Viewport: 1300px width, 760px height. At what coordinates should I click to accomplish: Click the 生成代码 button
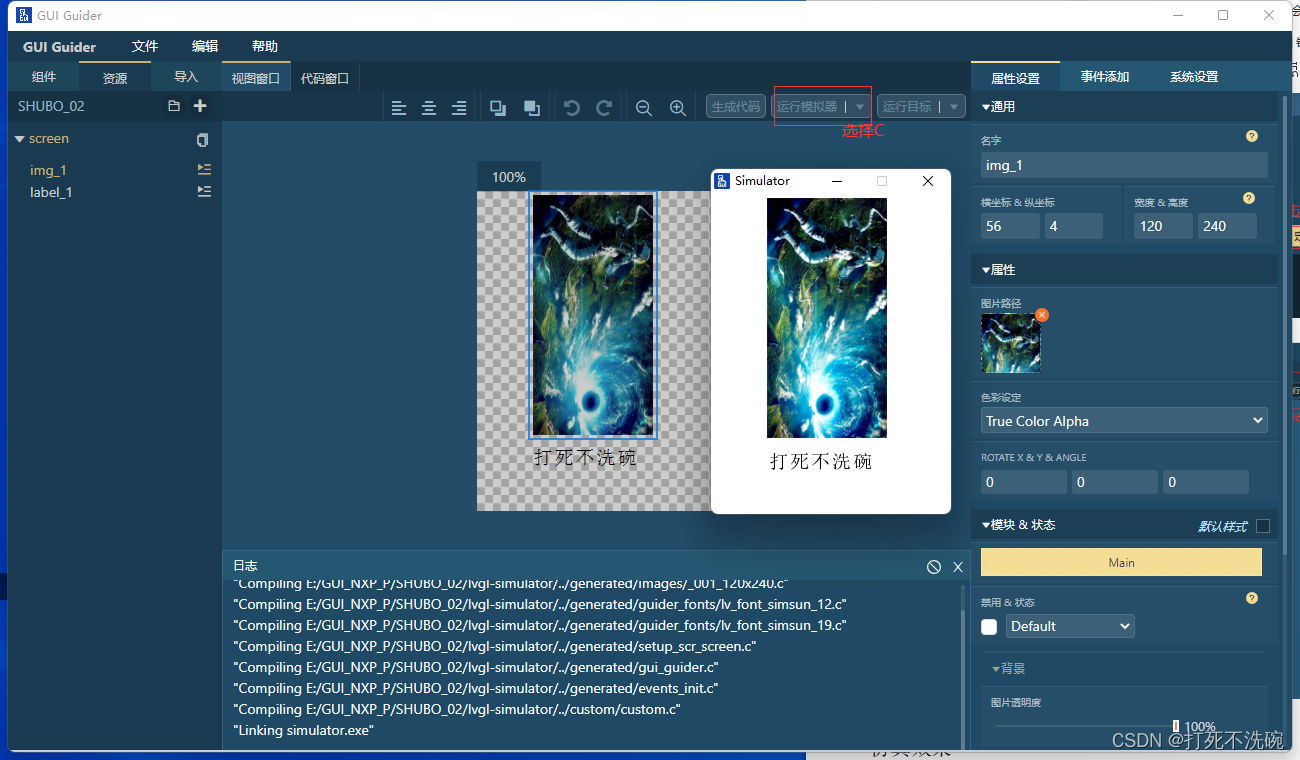point(736,107)
